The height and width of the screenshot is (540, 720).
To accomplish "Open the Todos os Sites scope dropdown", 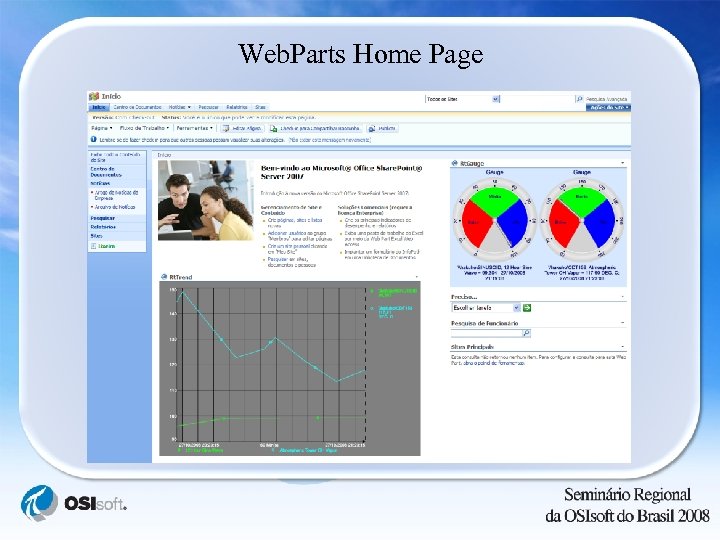I will coord(462,99).
